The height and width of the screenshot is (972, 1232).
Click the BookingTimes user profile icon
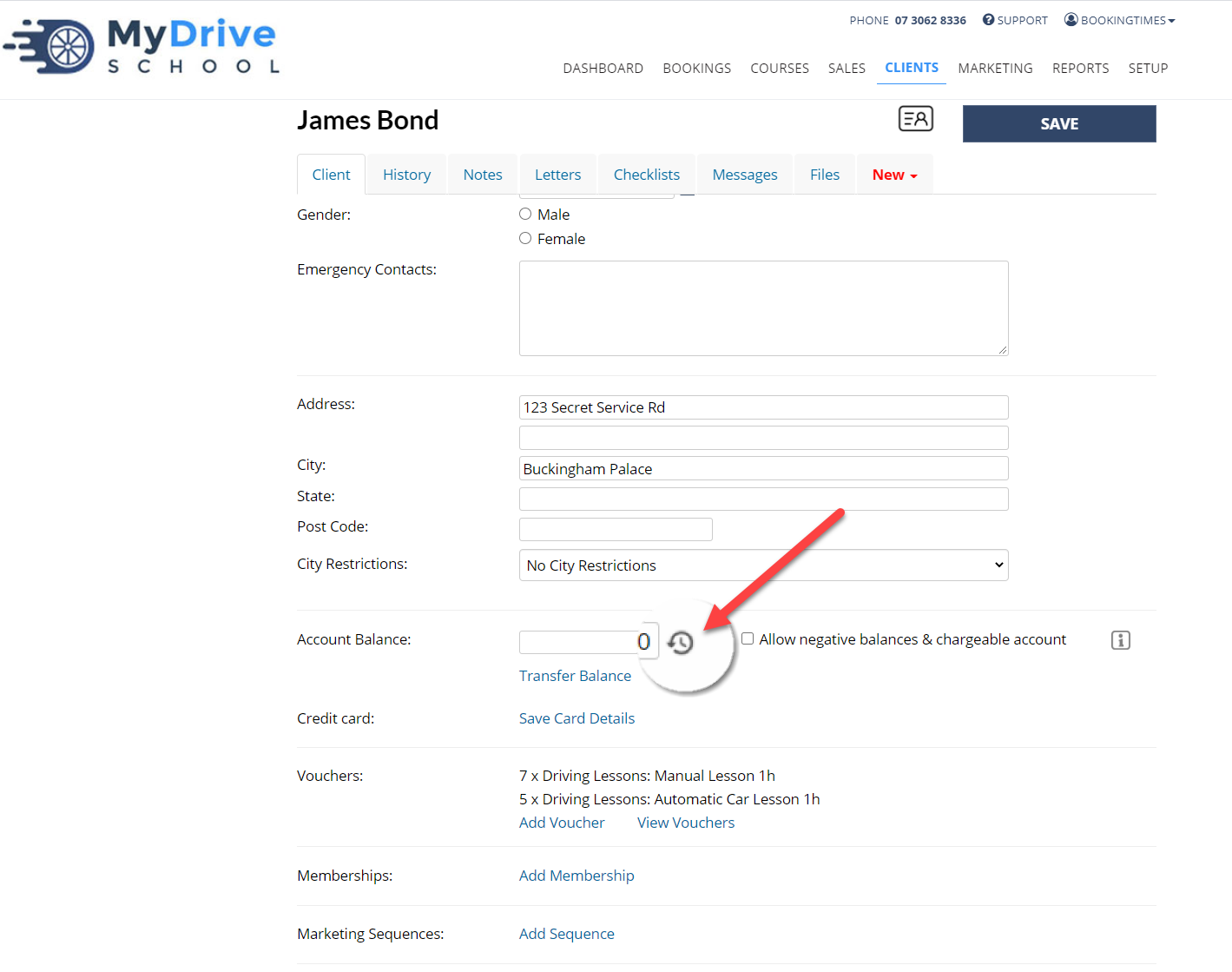tap(1071, 19)
